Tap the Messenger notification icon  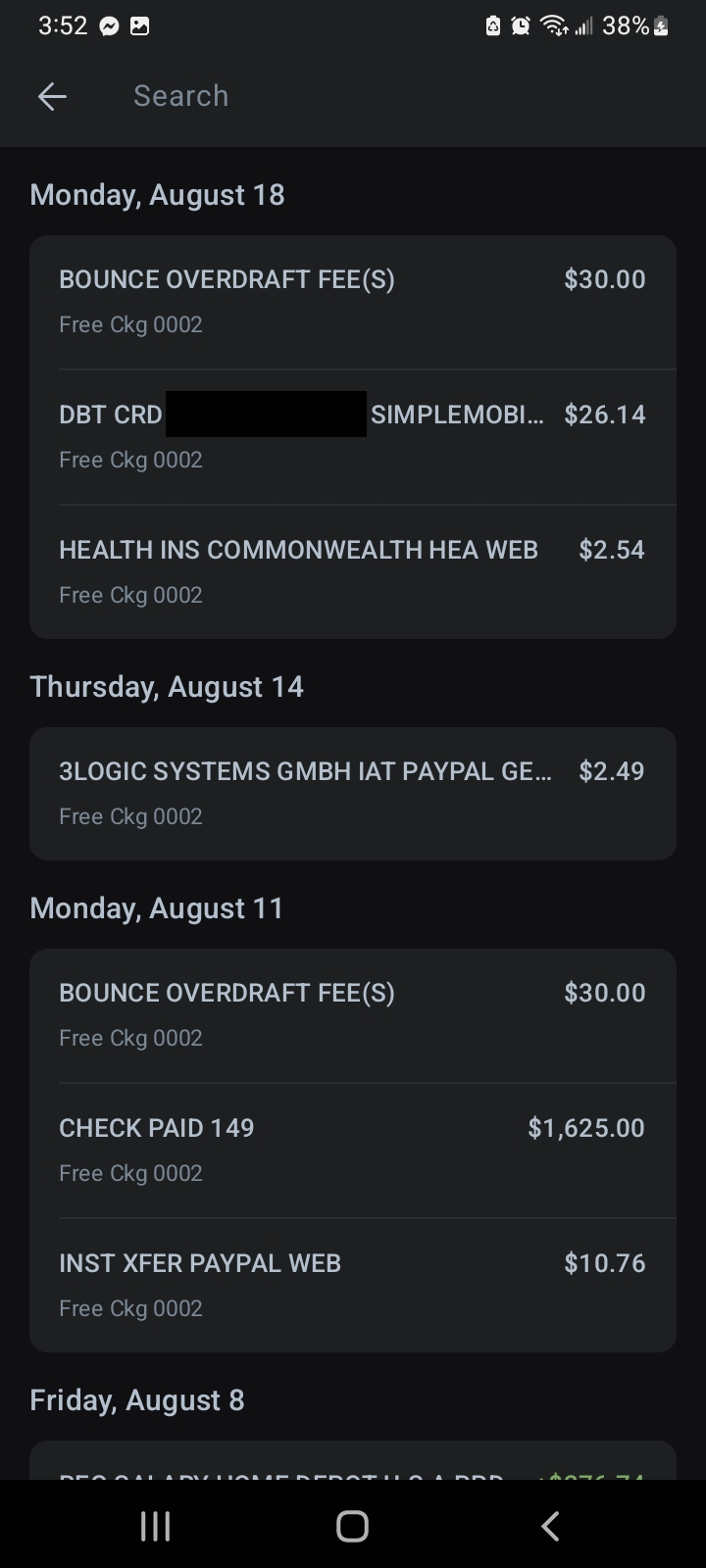click(110, 27)
